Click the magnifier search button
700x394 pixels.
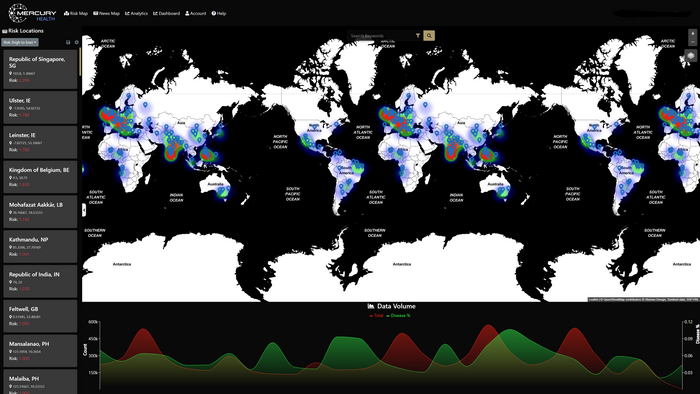[429, 36]
